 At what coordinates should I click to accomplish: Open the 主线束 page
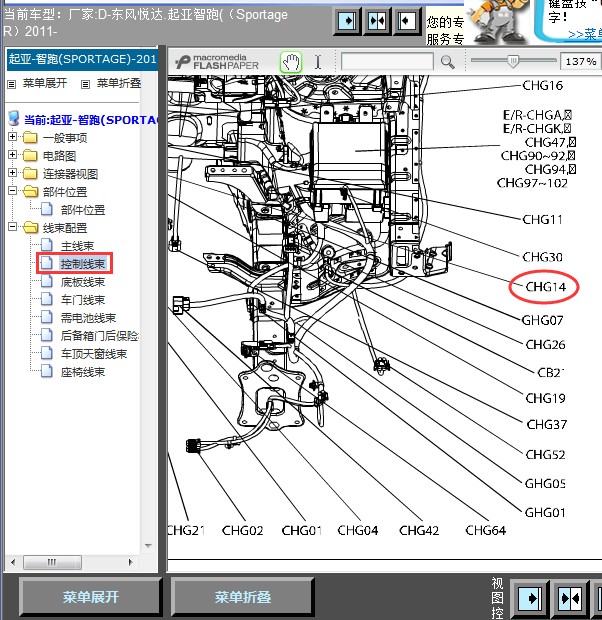77,246
